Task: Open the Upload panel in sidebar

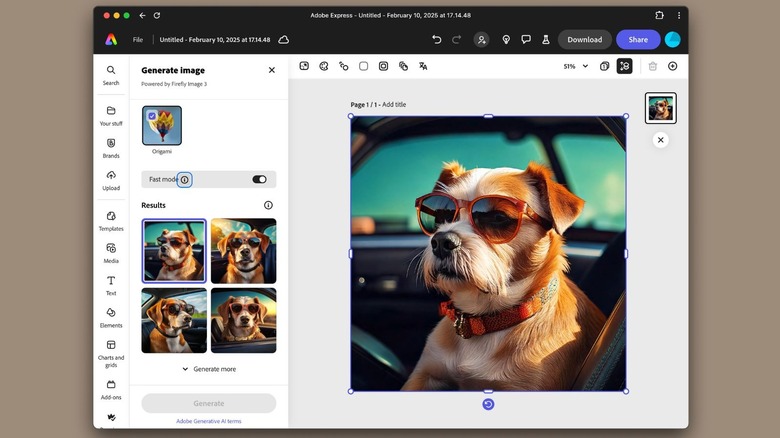Action: tap(111, 180)
